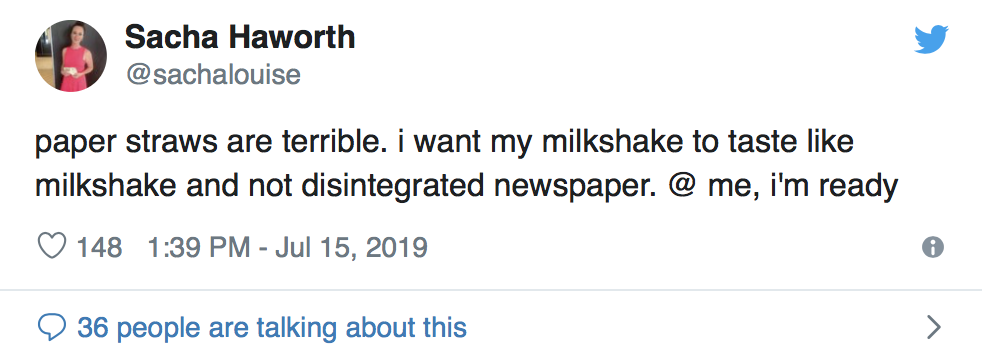Click the Jul 15, 2019 date

point(351,247)
